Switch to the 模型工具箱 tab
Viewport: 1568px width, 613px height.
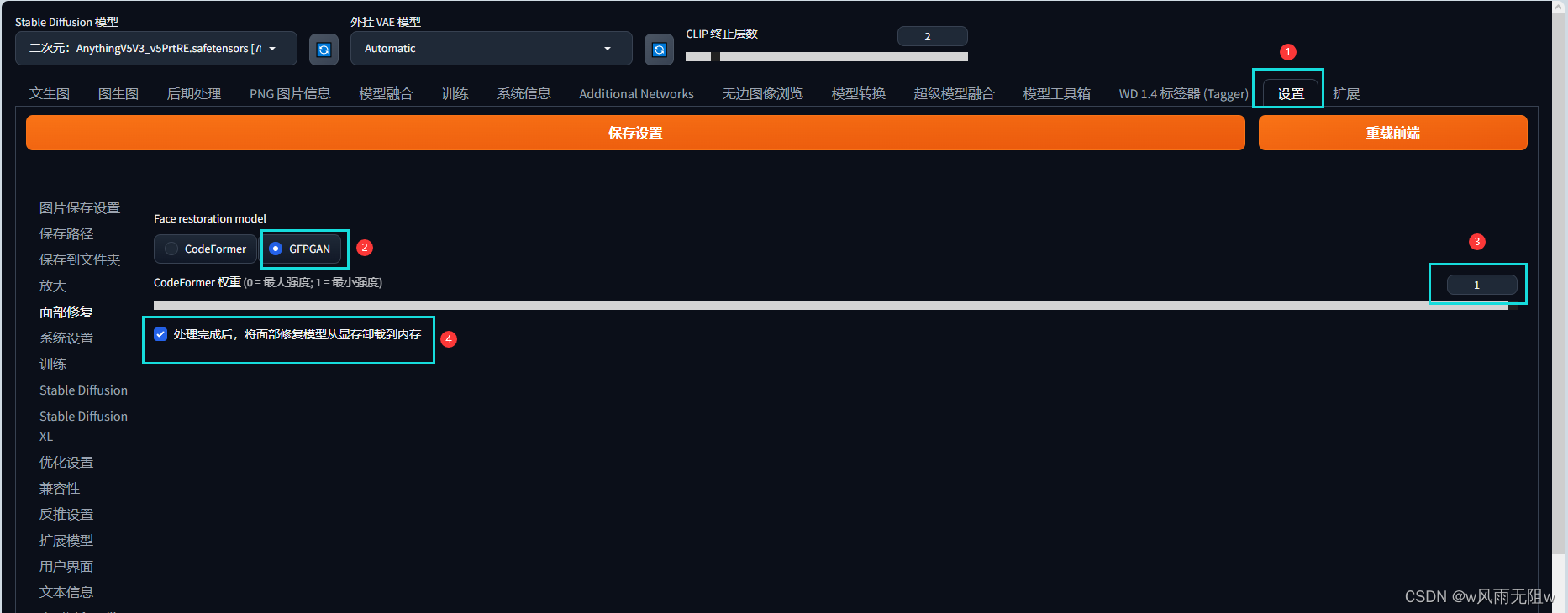[x=1056, y=93]
